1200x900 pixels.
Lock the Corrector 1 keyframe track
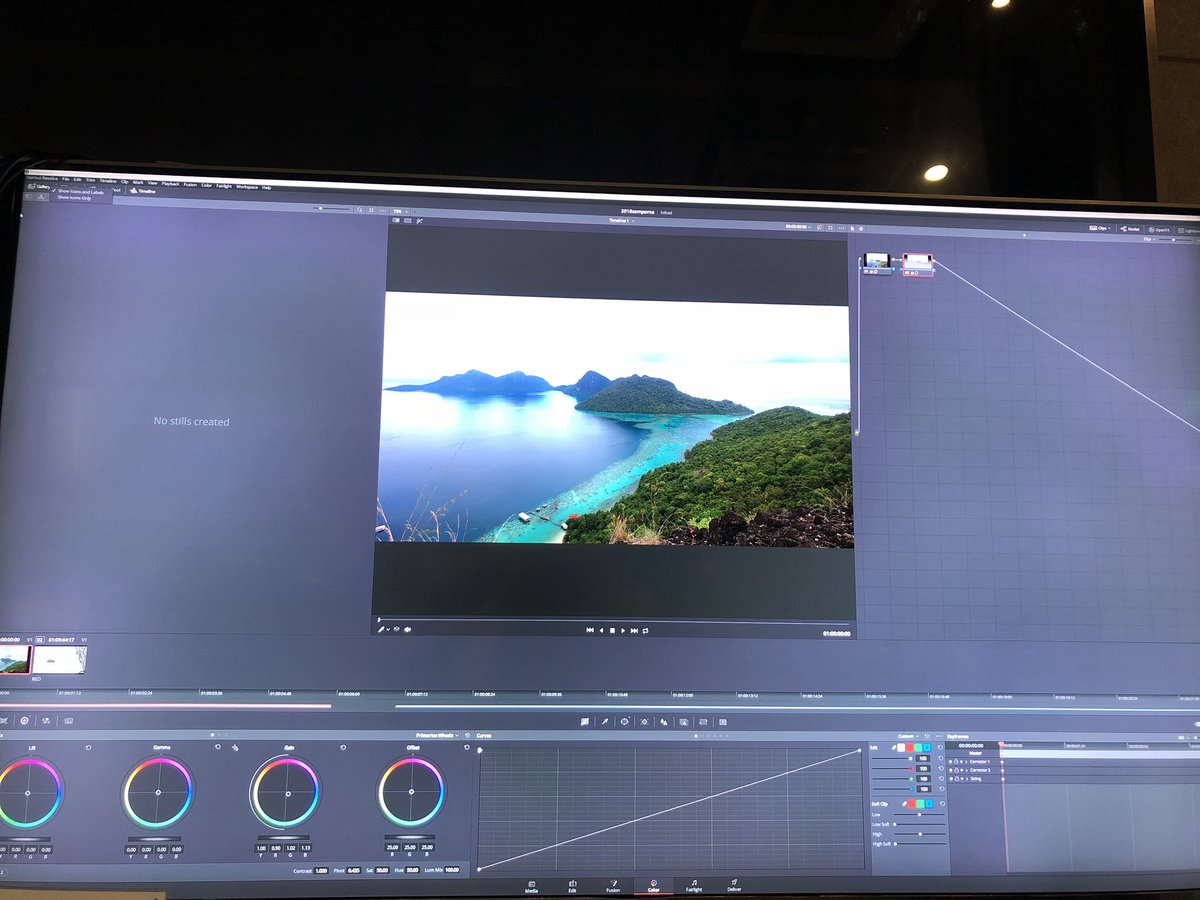[x=956, y=762]
